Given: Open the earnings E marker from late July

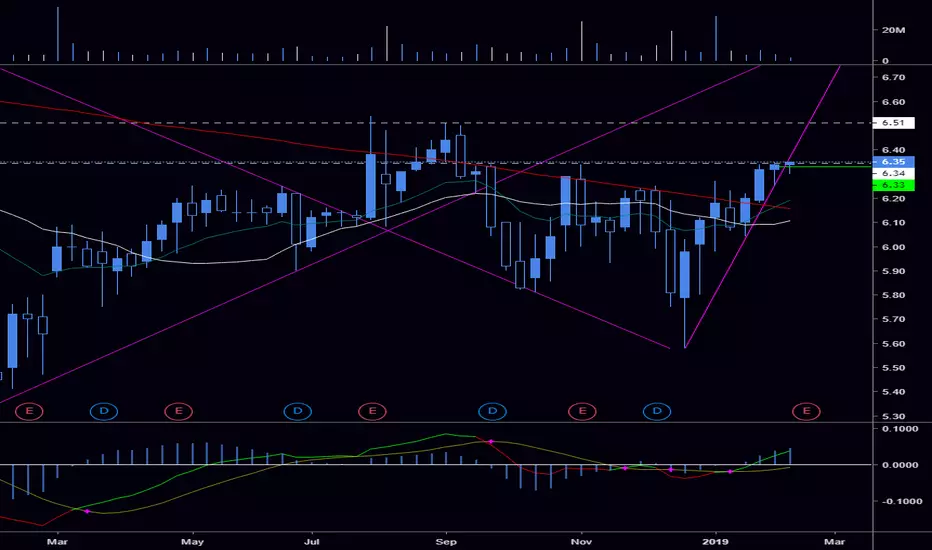Looking at the screenshot, I should 372,411.
